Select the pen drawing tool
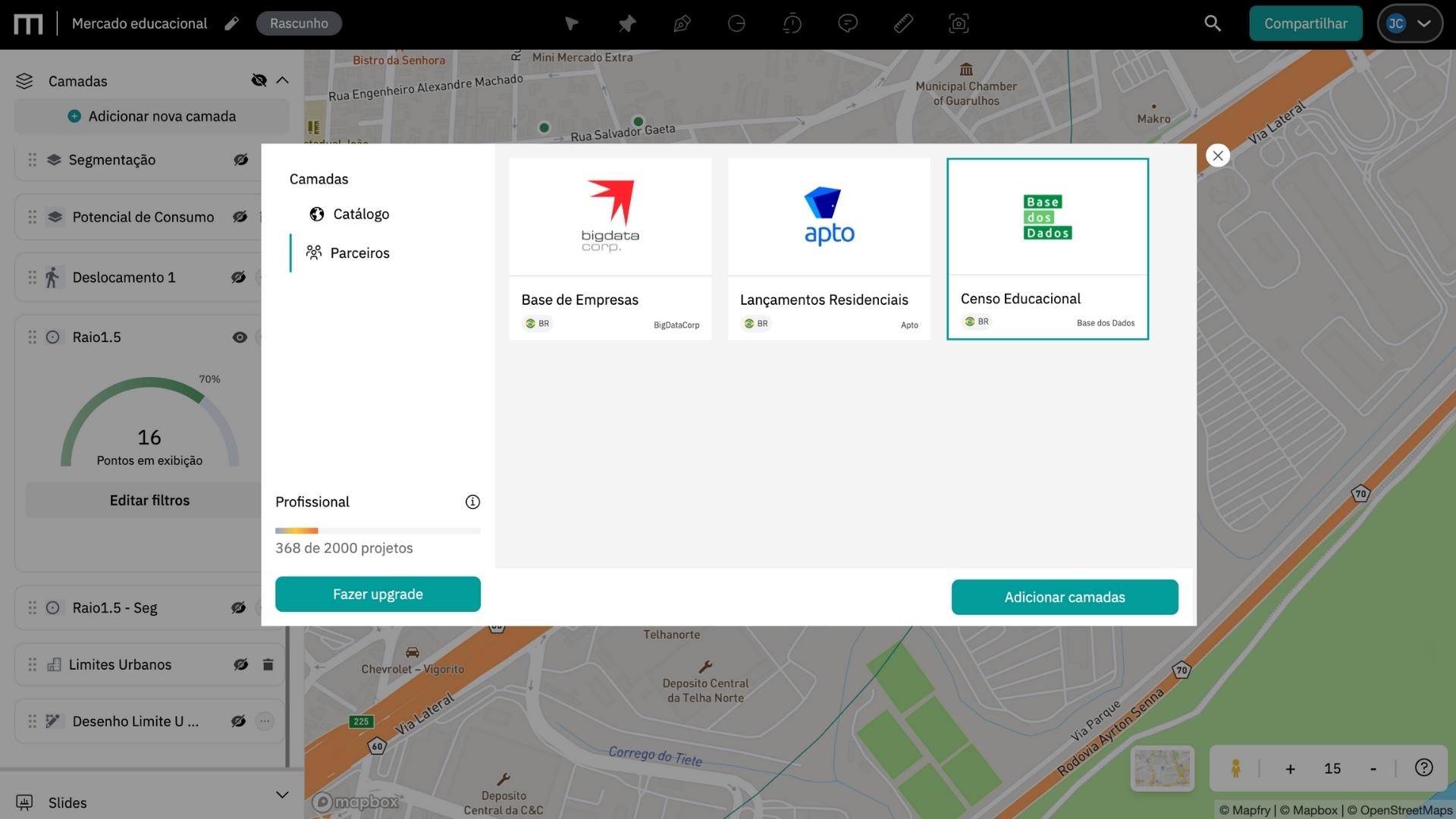Image resolution: width=1456 pixels, height=819 pixels. point(681,24)
